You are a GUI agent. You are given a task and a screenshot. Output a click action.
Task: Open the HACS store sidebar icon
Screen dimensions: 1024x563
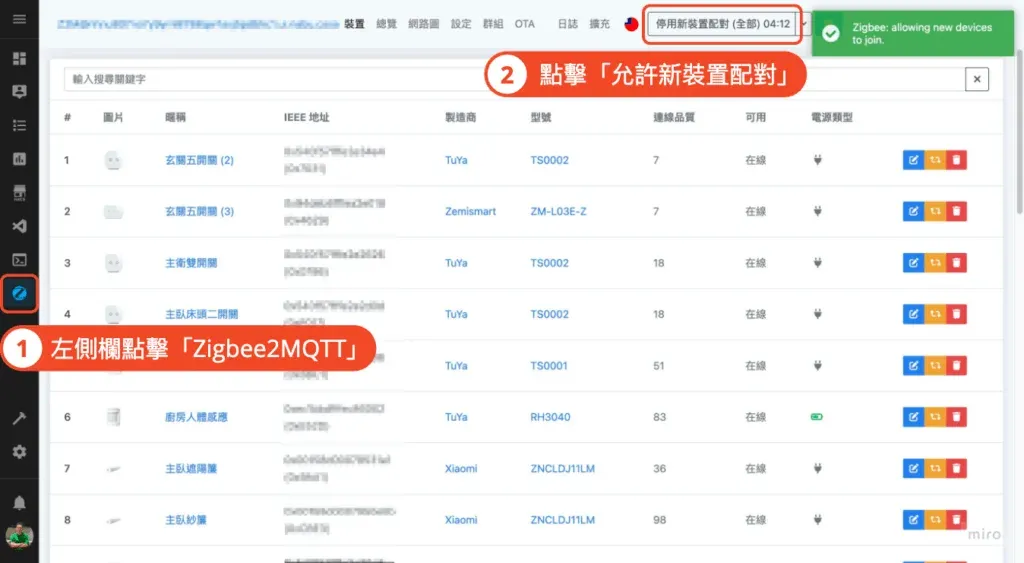point(19,192)
